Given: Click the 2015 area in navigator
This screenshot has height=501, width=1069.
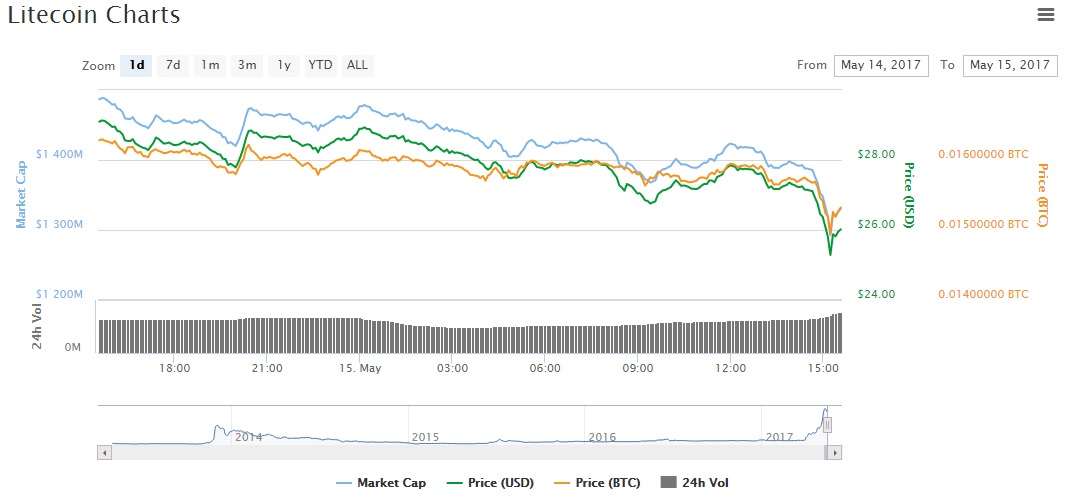Looking at the screenshot, I should coord(425,437).
